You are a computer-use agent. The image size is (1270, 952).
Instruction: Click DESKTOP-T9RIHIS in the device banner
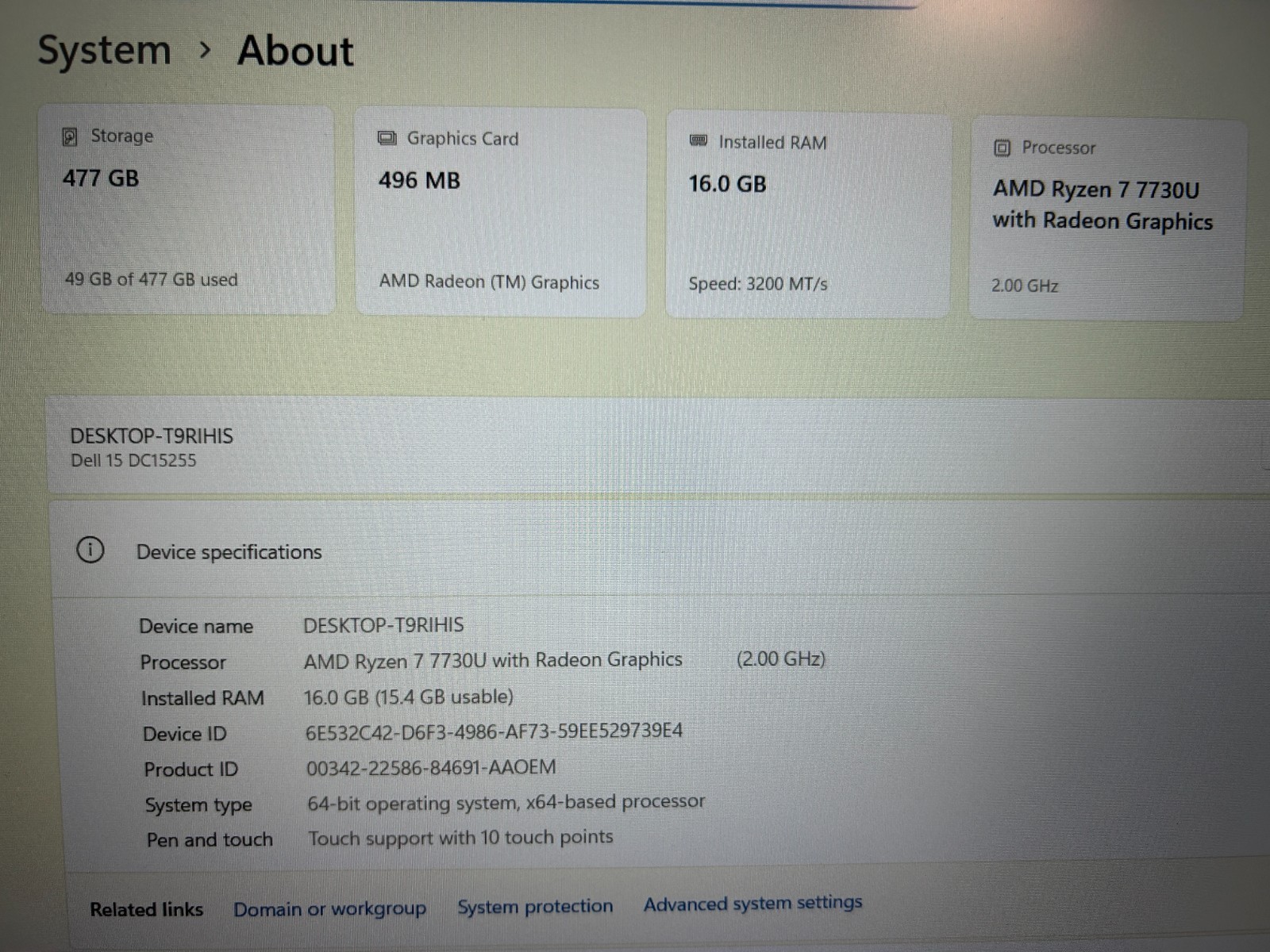(152, 436)
